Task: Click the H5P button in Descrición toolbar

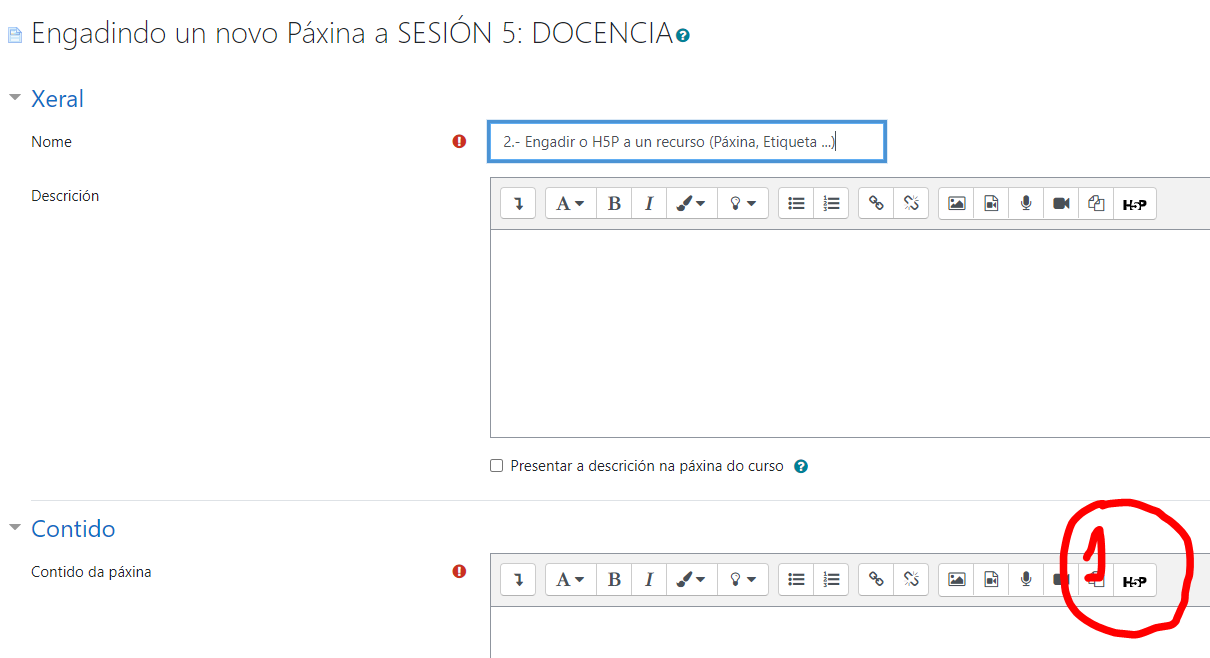Action: [1134, 204]
